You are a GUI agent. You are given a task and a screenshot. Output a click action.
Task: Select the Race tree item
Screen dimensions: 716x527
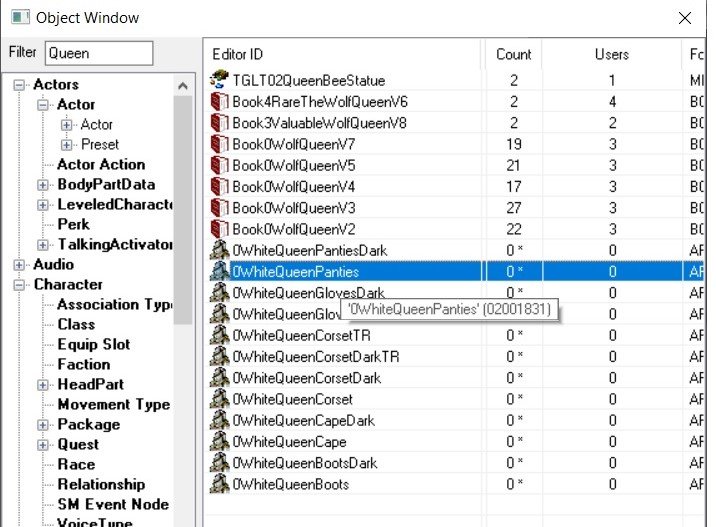(x=76, y=464)
